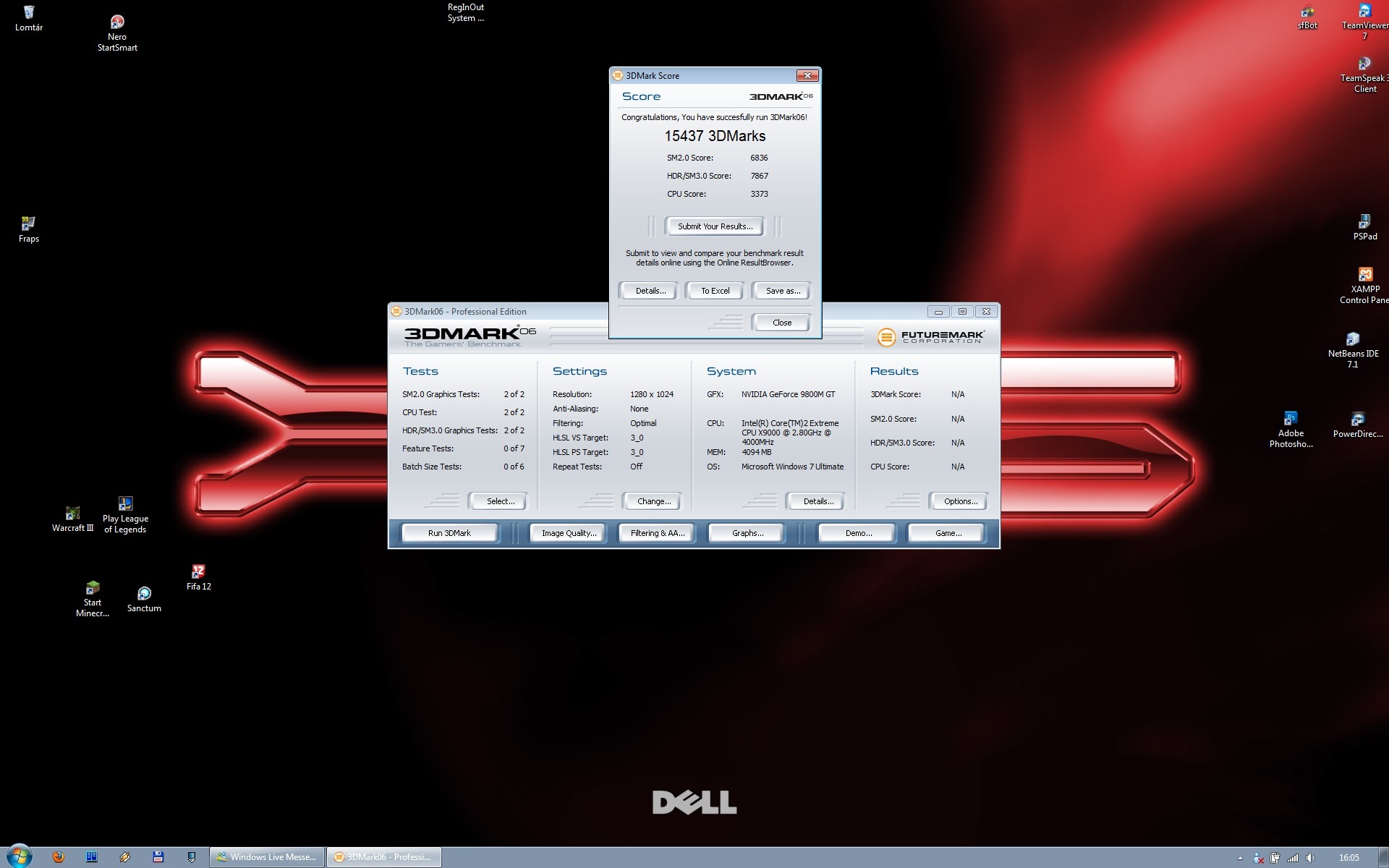Launch Firefox from taskbar quick launch
The height and width of the screenshot is (868, 1389).
(59, 857)
